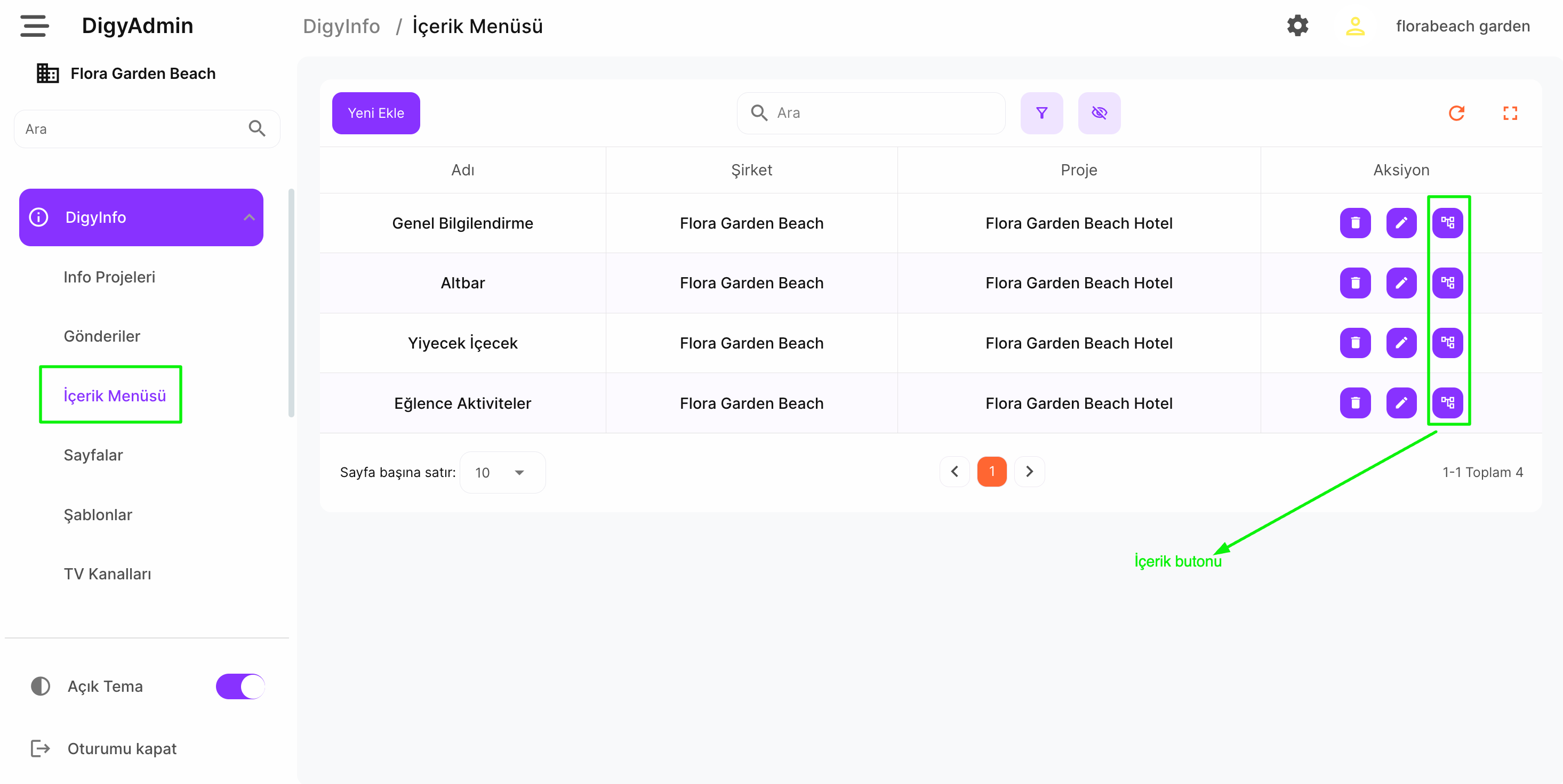Go to next page arrow
1563x784 pixels.
tap(1029, 472)
